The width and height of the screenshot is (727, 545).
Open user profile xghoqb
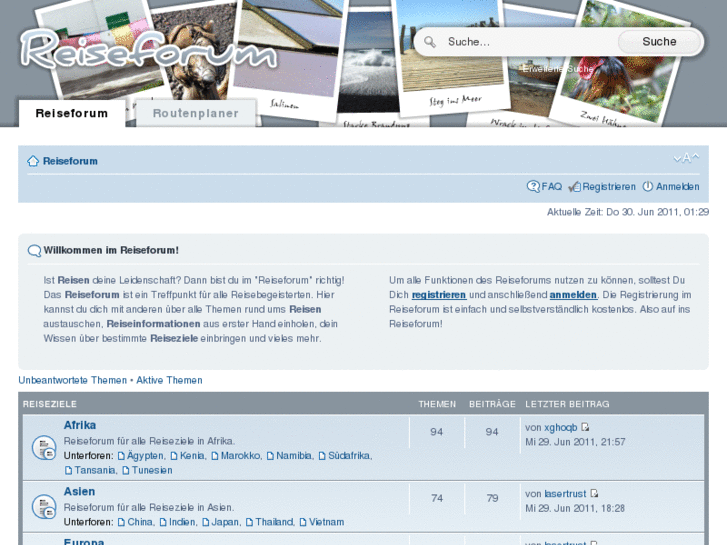click(561, 427)
